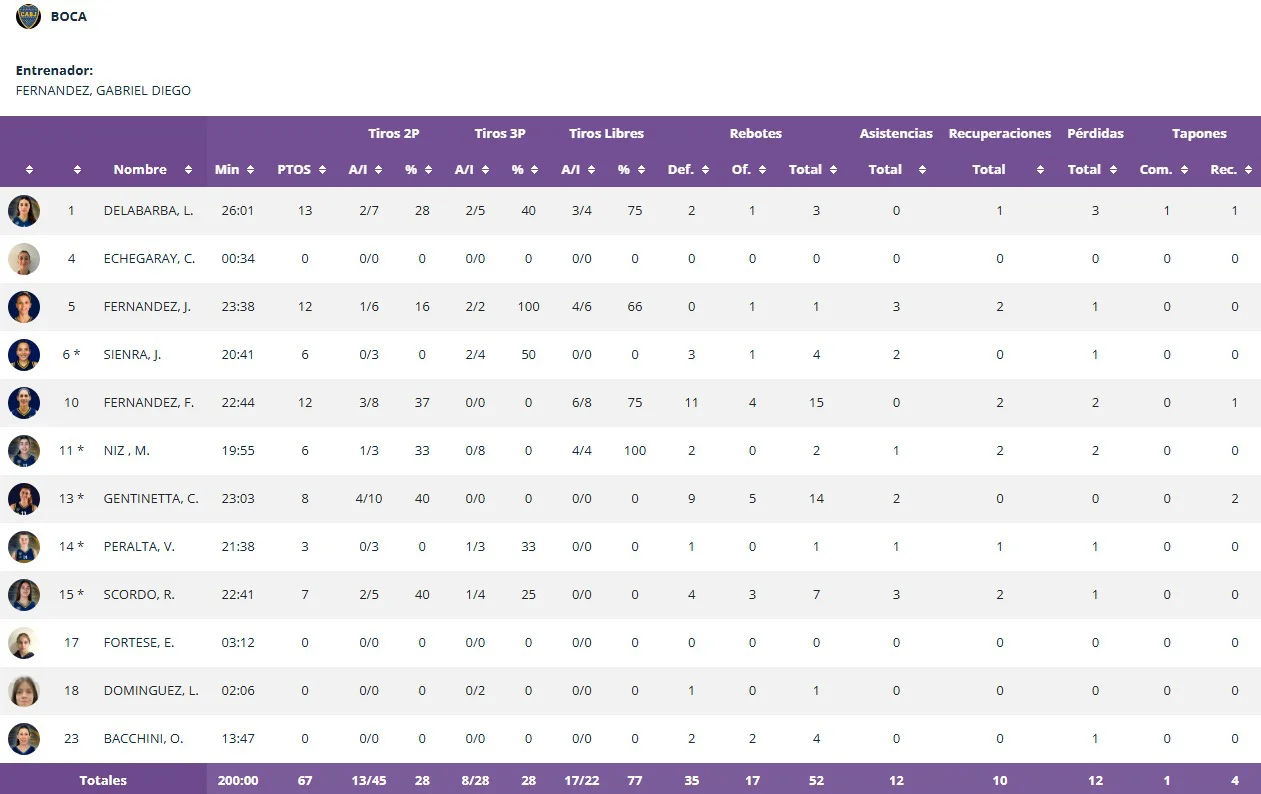1261x794 pixels.
Task: Click sort arrows for Rebotes Total
Action: click(x=833, y=170)
